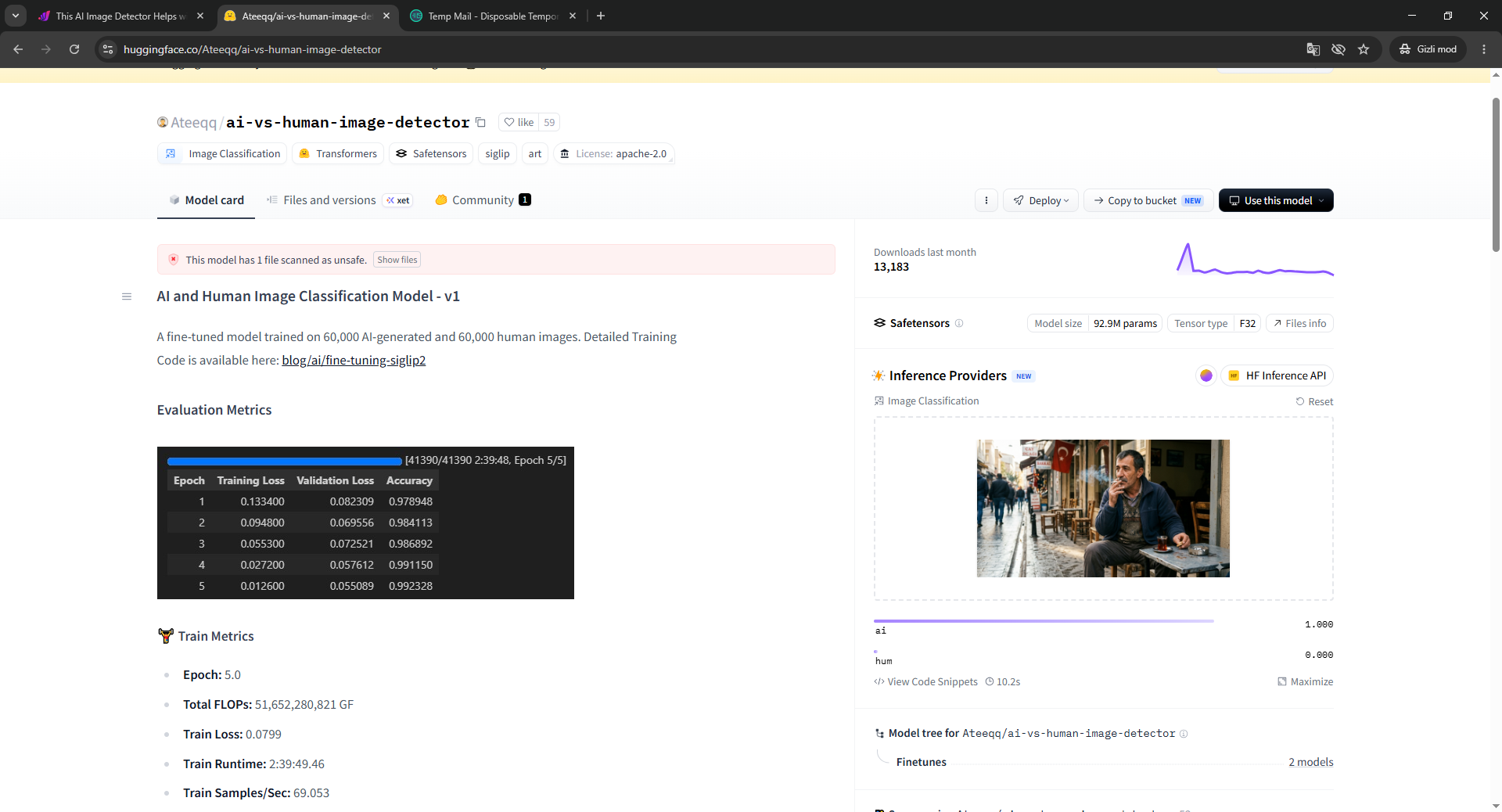Click the Inference Providers NEW badge

pyautogui.click(x=1023, y=376)
